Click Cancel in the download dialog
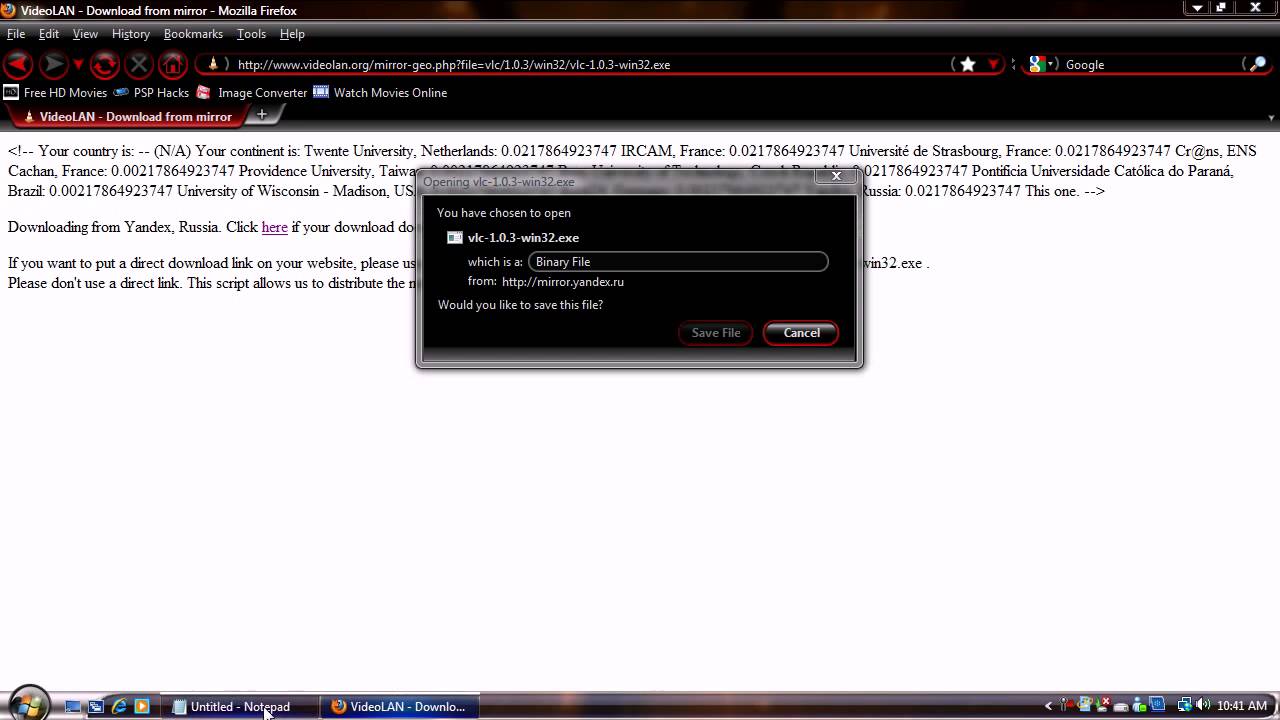 [801, 333]
